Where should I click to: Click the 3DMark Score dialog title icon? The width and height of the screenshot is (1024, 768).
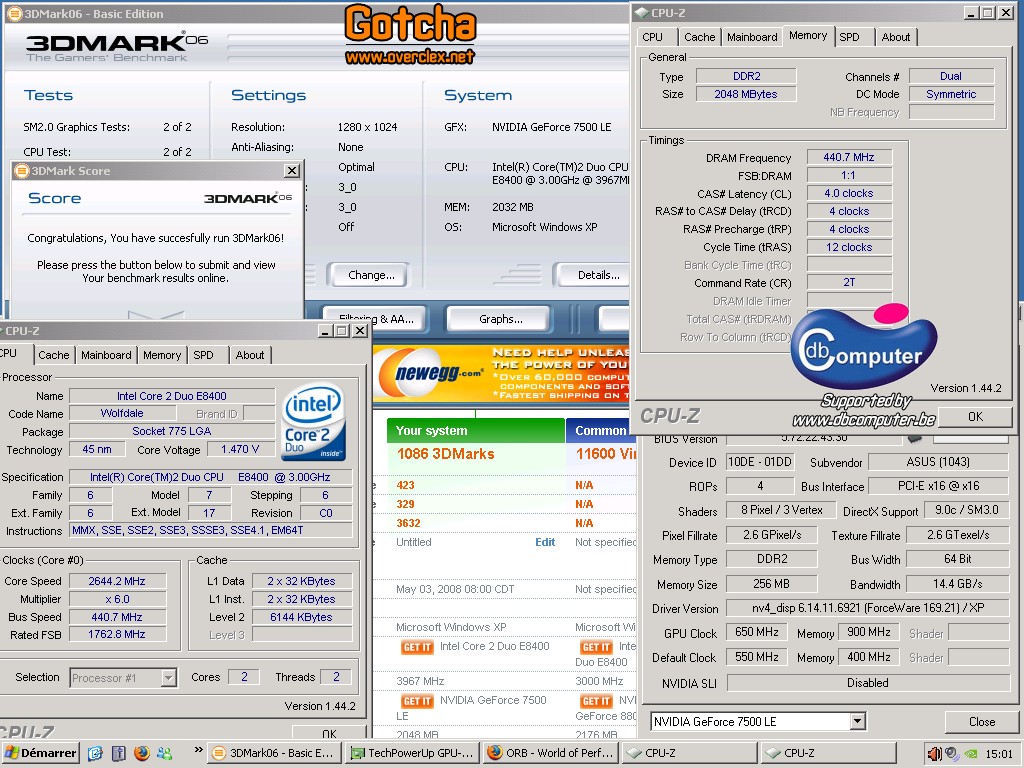pos(22,171)
